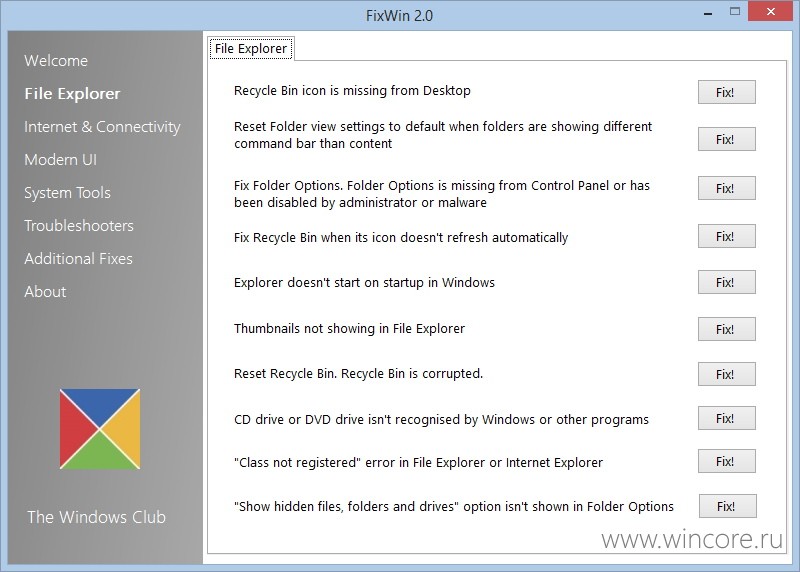This screenshot has width=800, height=572.
Task: Click The Windows Club text link
Action: pyautogui.click(x=96, y=517)
